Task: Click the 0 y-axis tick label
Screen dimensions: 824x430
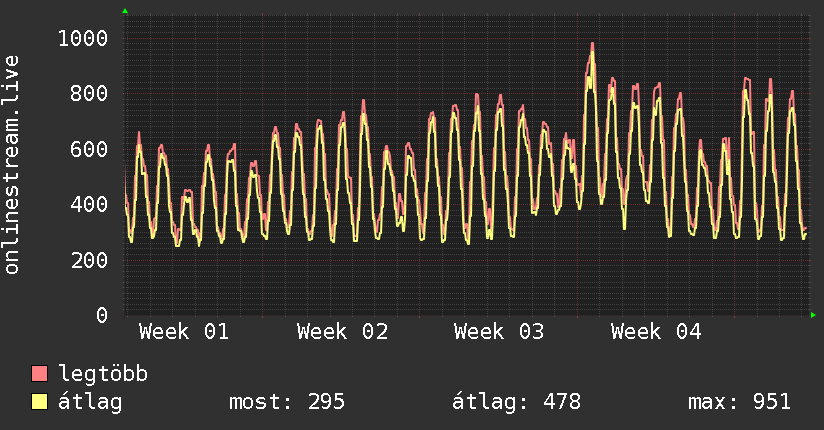Action: click(x=102, y=315)
